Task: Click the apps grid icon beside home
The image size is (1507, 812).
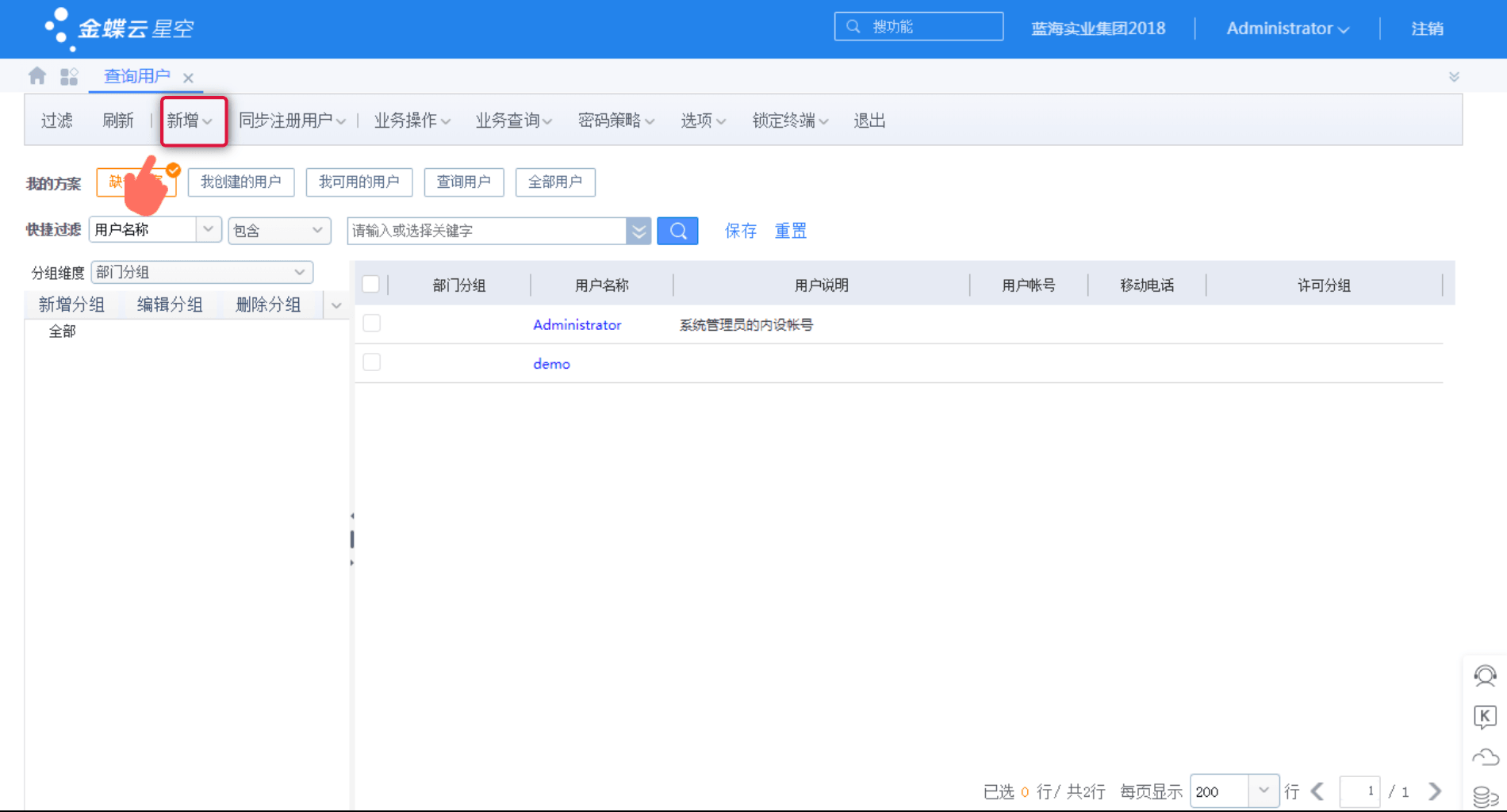Action: click(x=69, y=75)
